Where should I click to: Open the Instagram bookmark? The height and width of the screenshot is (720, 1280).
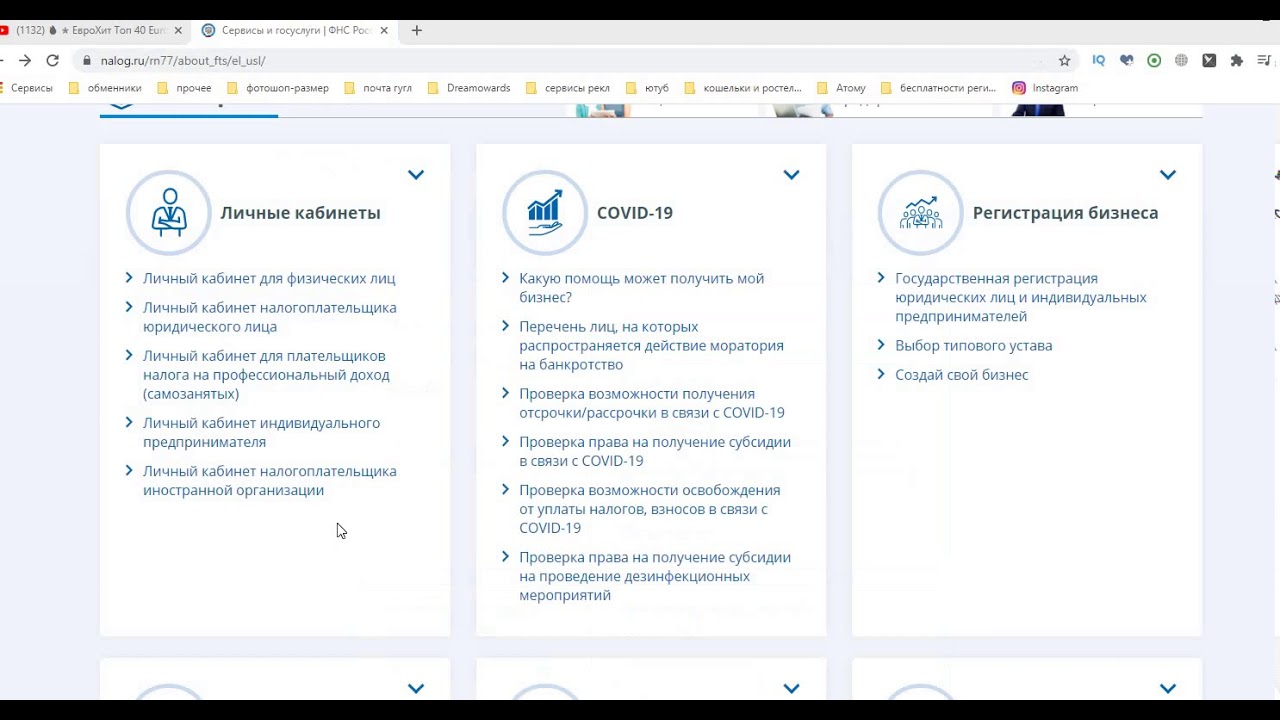(x=1045, y=88)
